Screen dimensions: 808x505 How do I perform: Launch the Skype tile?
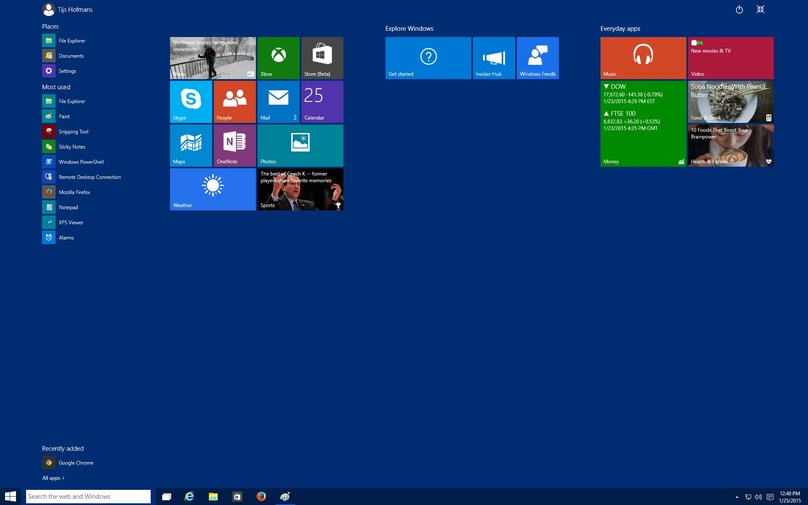[191, 102]
